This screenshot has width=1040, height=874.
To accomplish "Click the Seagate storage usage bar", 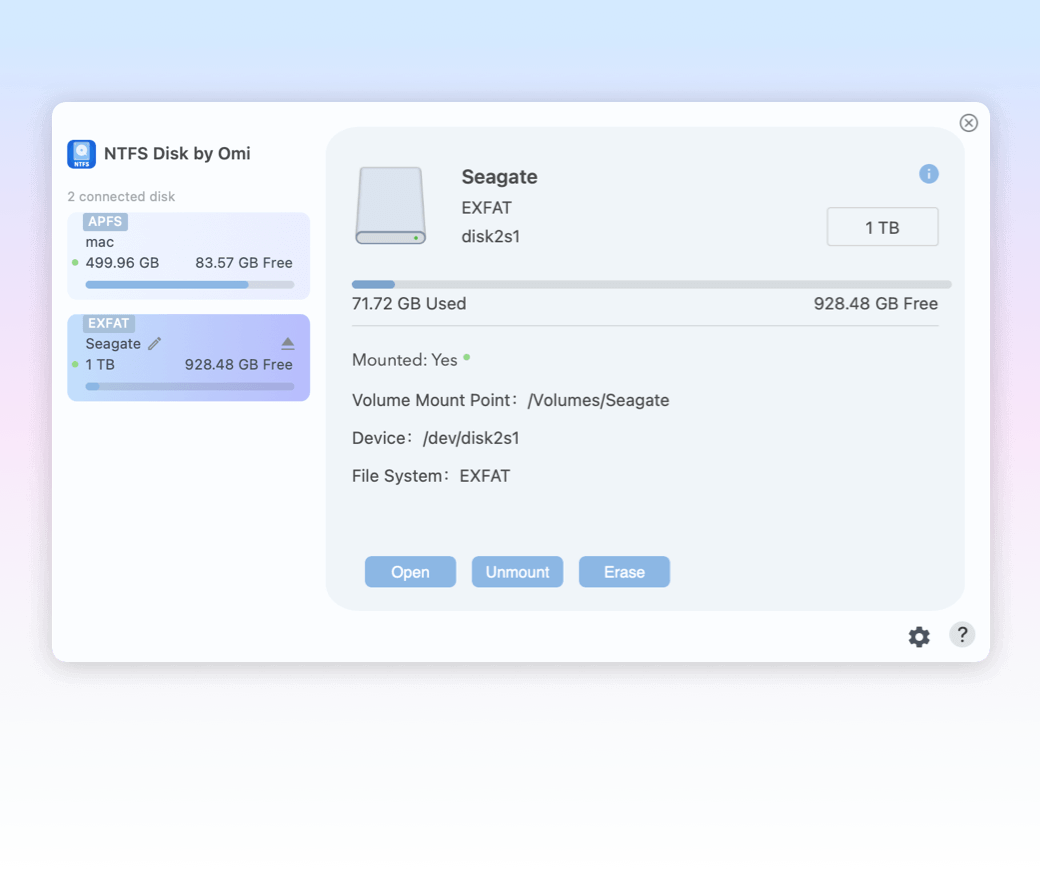I will click(x=650, y=284).
